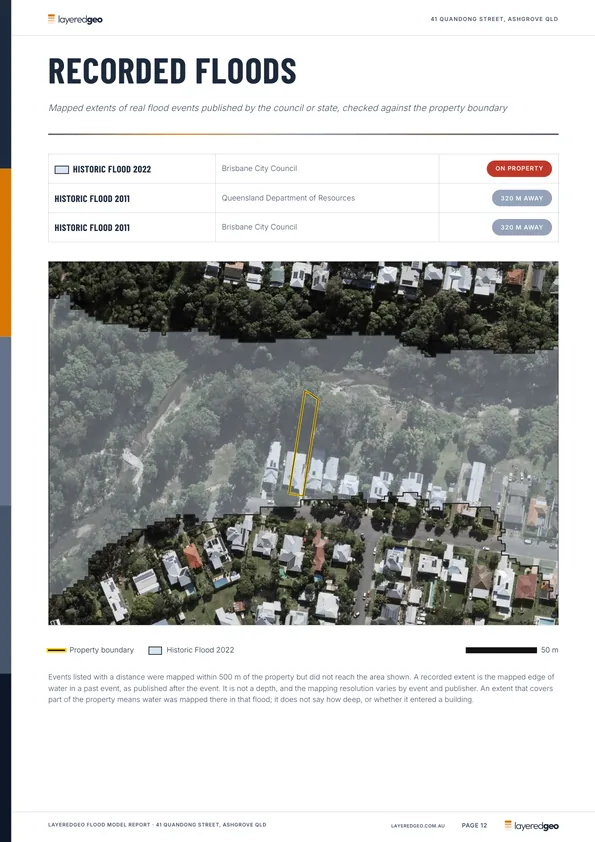
Task: Click 'Brisbane City Council' in the 2022 row
Action: pos(259,169)
